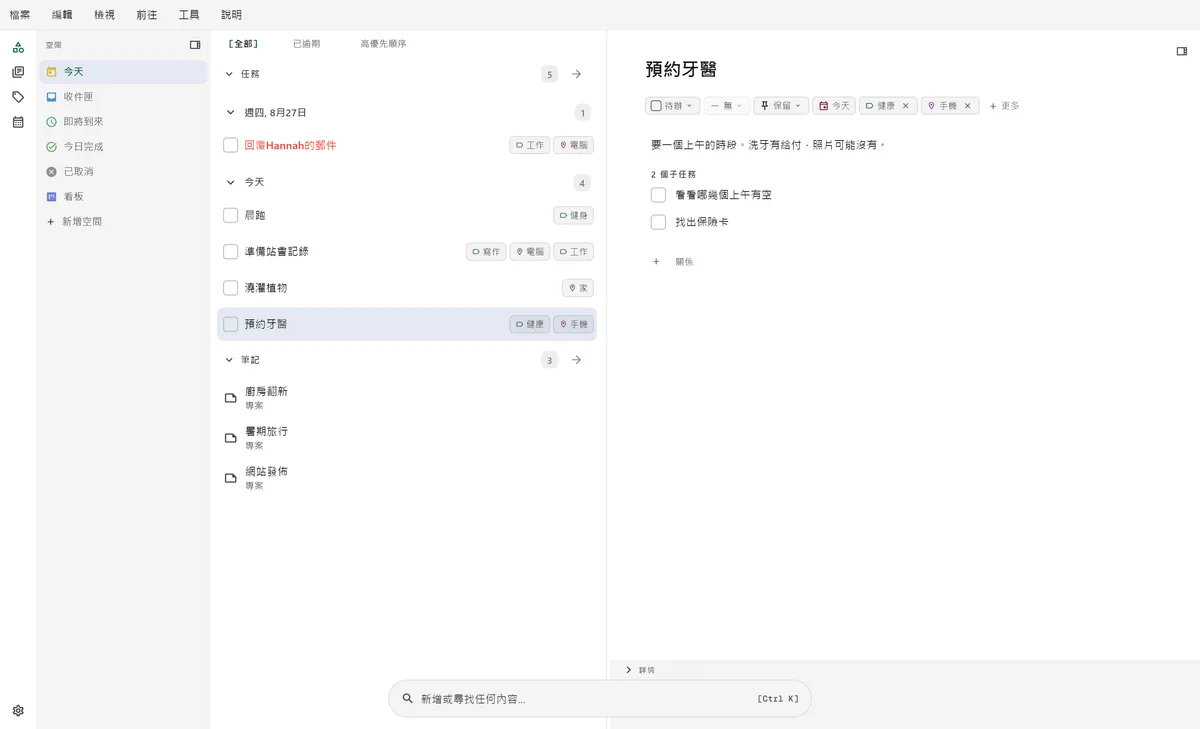The image size is (1200, 729).
Task: Open the 檔案 menu
Action: click(20, 15)
